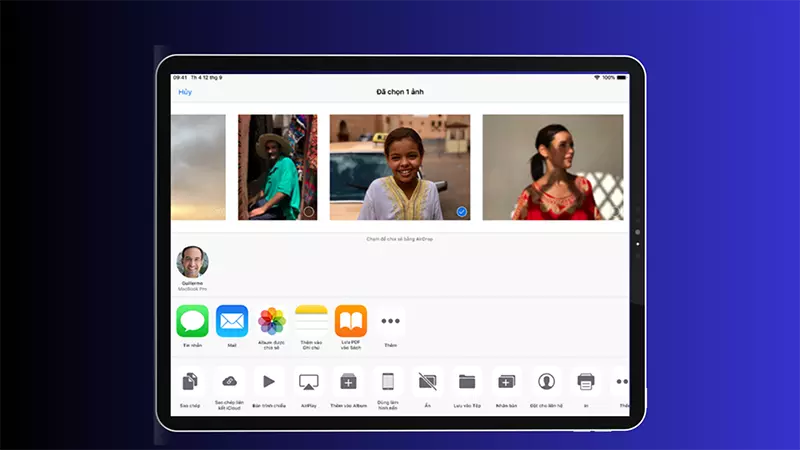Save to Files (Lưu vào Tệp)
Screen dimensions: 800x450
pos(467,382)
